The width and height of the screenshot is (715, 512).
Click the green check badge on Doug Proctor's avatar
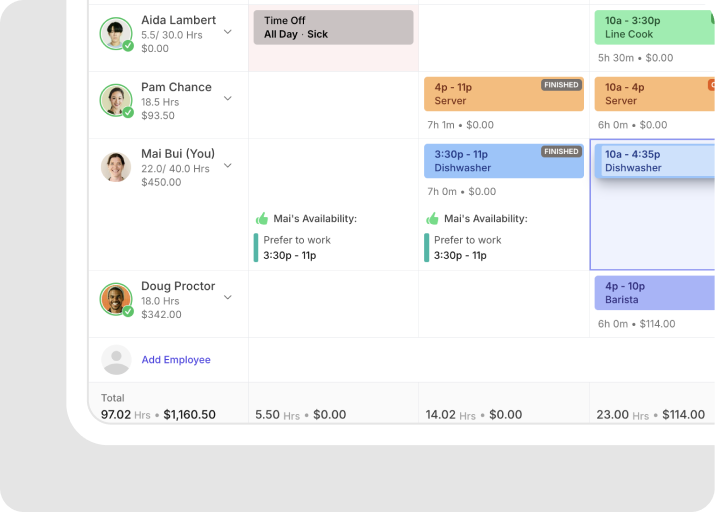pos(128,311)
